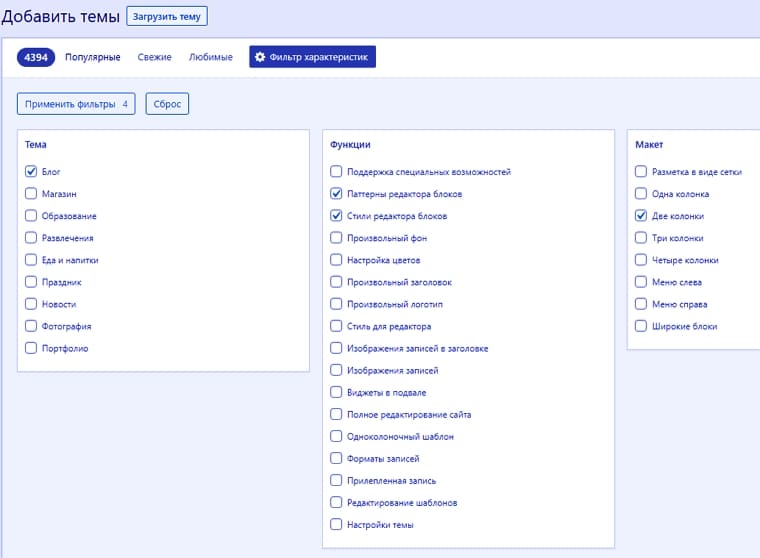Click the Сброс button
The image size is (760, 558).
pyautogui.click(x=167, y=104)
